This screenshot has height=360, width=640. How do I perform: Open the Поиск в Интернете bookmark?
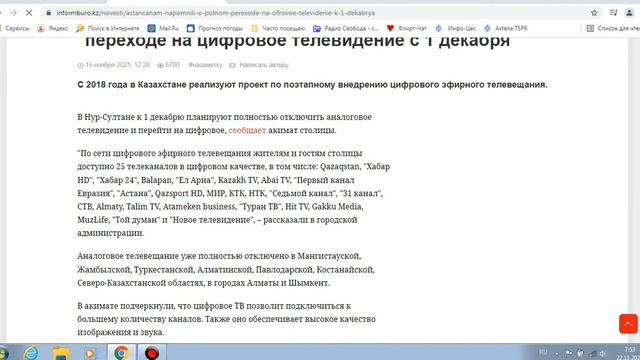108,28
